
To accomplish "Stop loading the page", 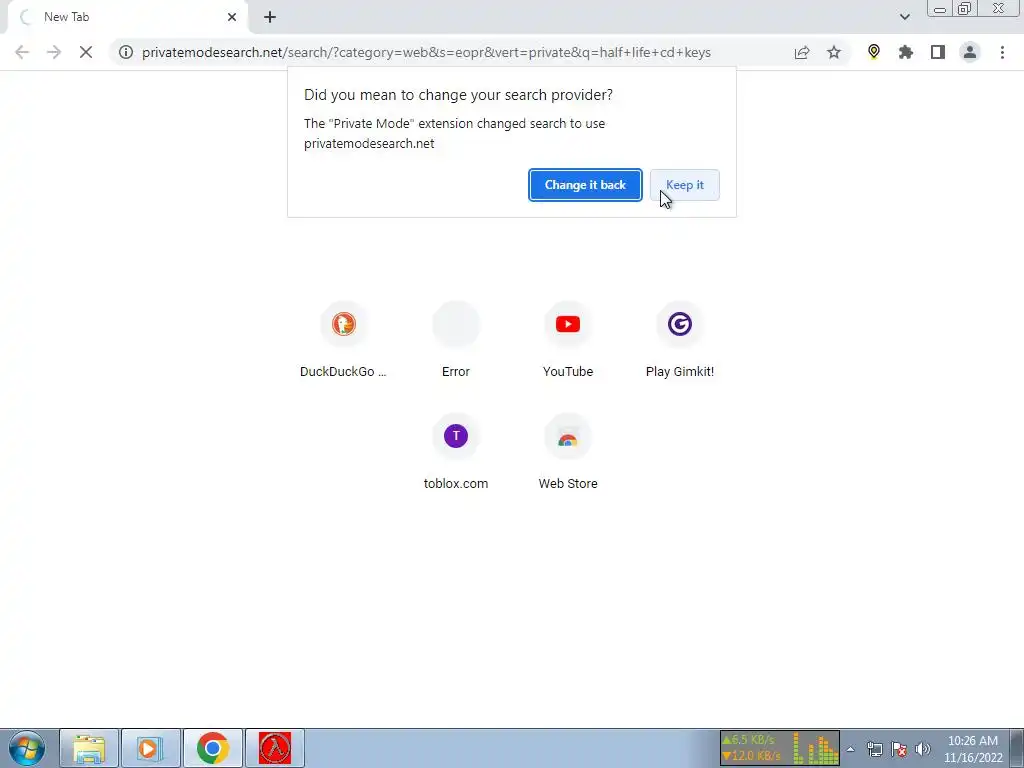I will [x=86, y=52].
